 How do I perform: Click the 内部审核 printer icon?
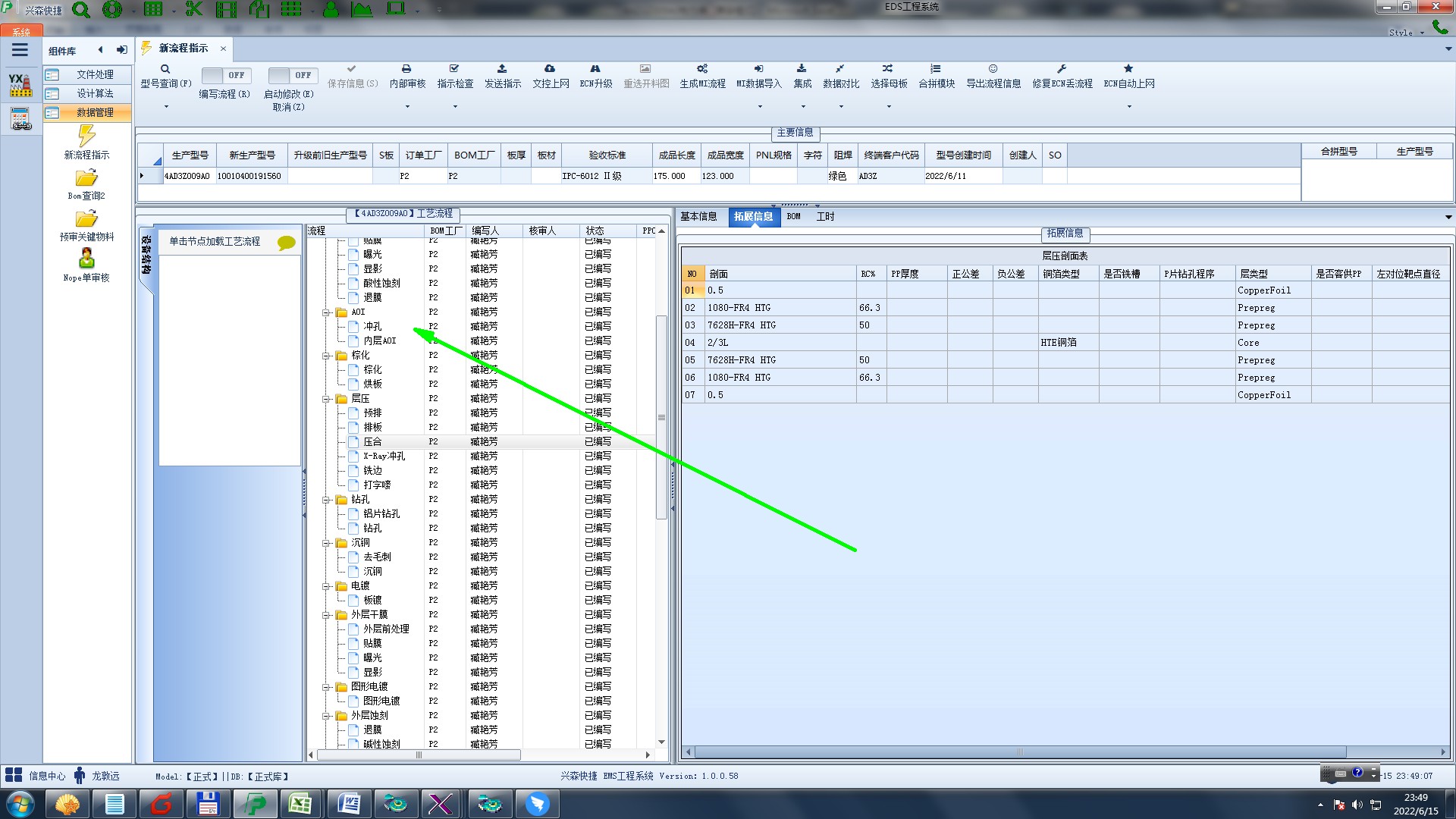406,69
